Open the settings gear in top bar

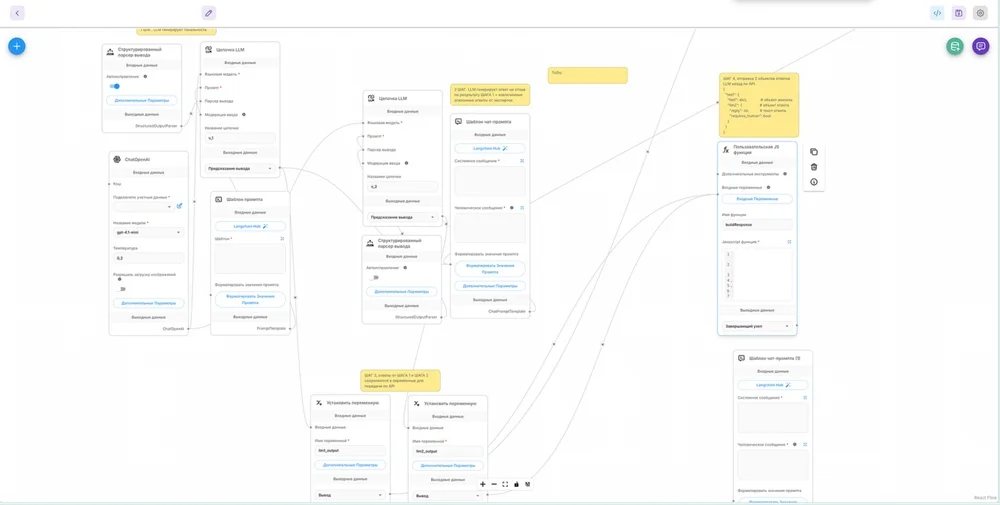pos(980,13)
